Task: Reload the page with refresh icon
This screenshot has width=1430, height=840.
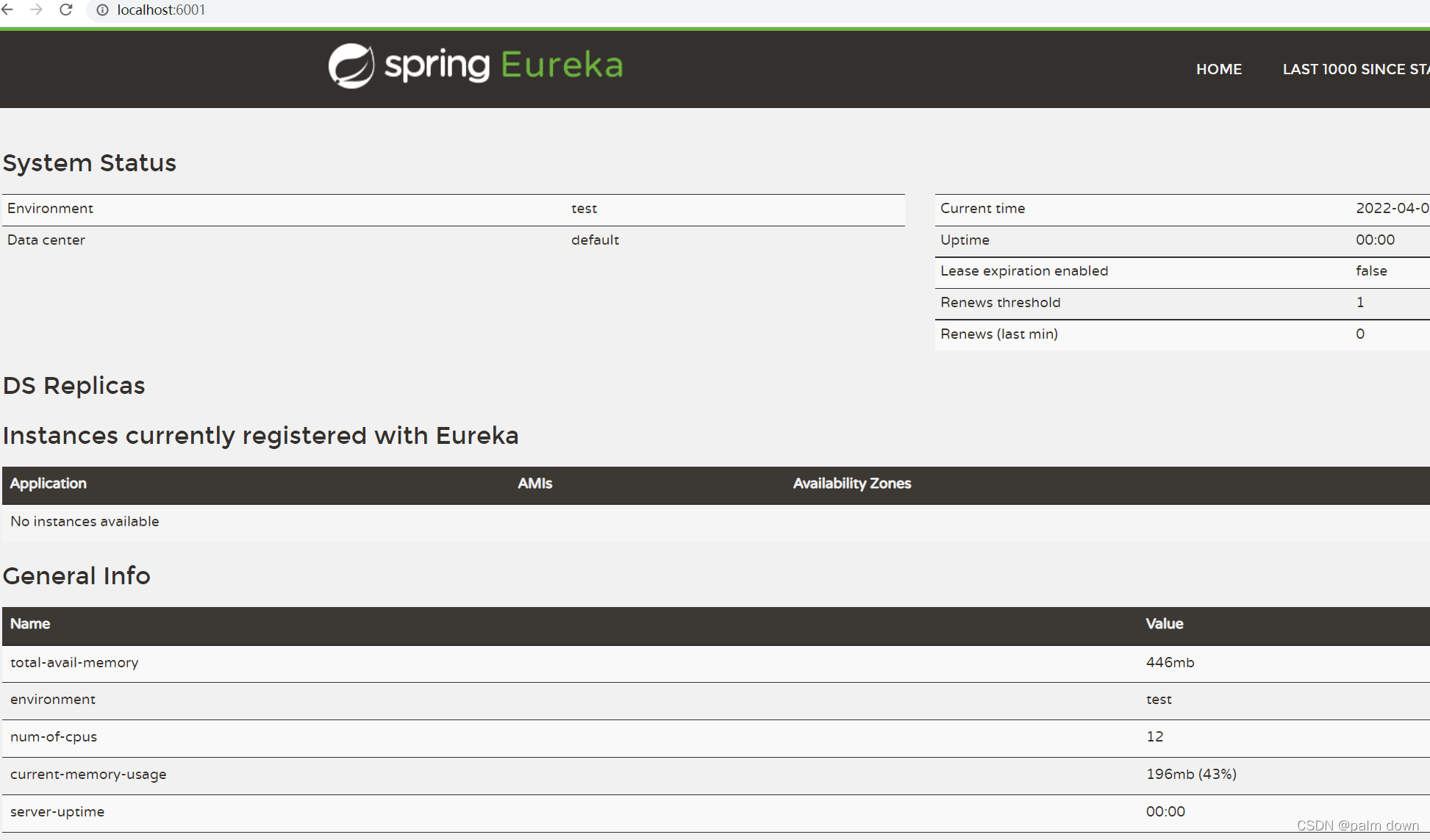Action: tap(65, 10)
